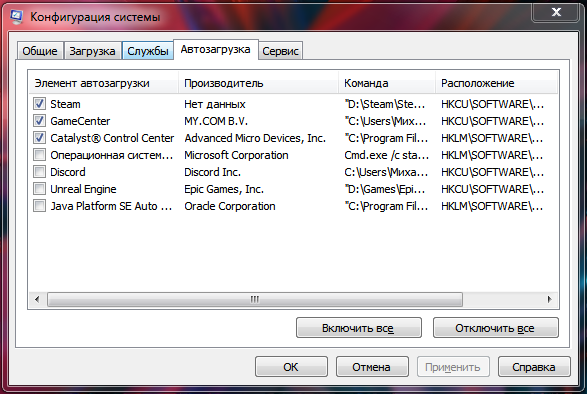Select the Автозагрузка tab
Image resolution: width=587 pixels, height=394 pixels.
[x=216, y=49]
